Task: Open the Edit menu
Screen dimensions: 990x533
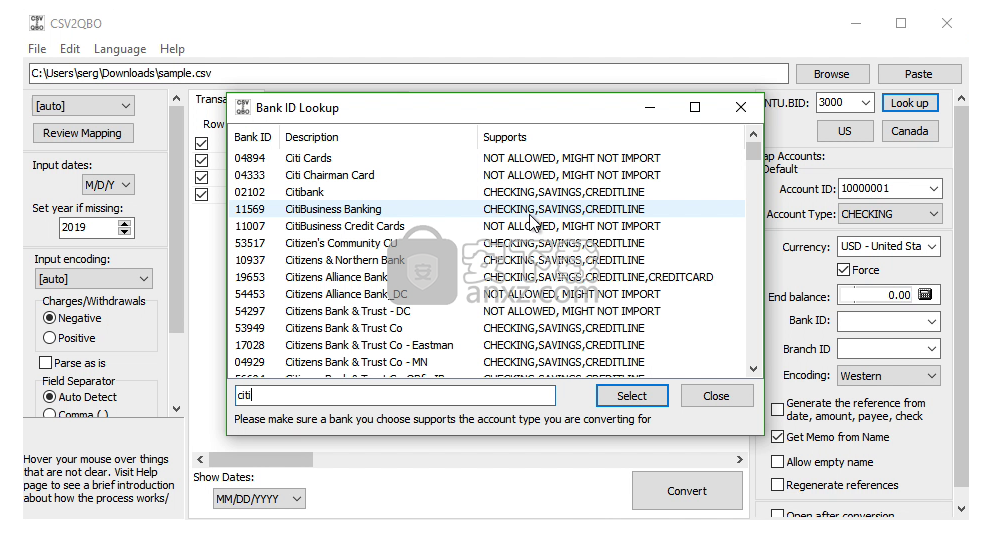Action: [x=69, y=49]
